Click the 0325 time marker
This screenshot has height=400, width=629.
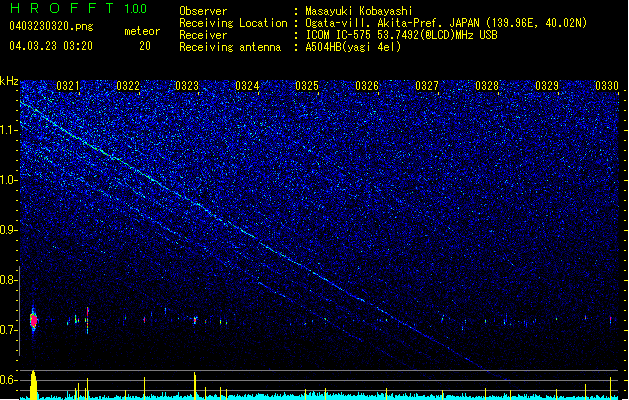click(307, 86)
